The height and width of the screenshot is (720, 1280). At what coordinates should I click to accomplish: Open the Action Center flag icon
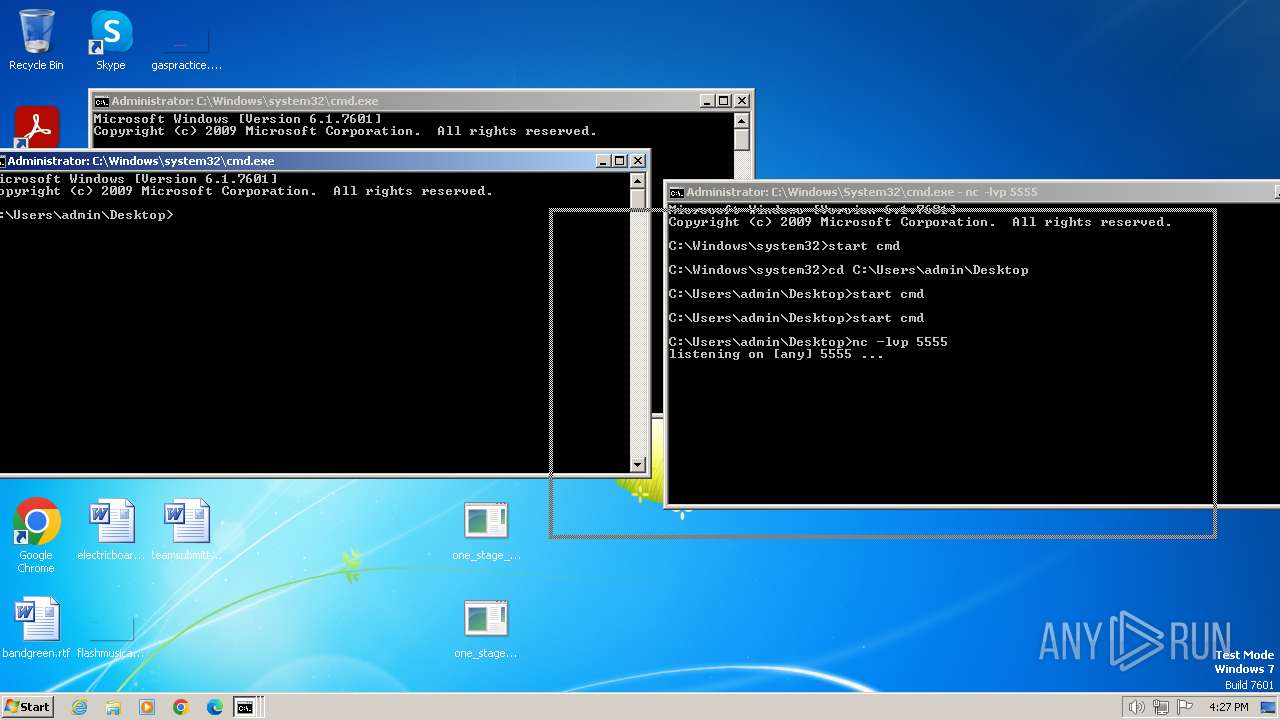[1186, 707]
